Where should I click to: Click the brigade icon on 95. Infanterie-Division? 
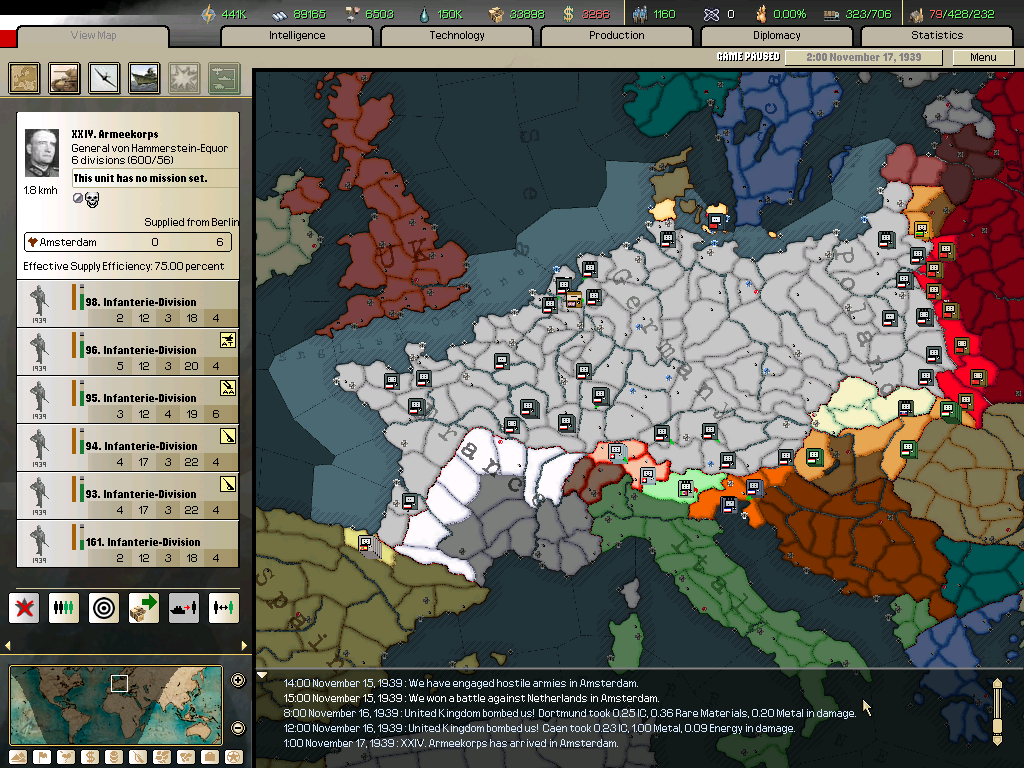(x=228, y=388)
